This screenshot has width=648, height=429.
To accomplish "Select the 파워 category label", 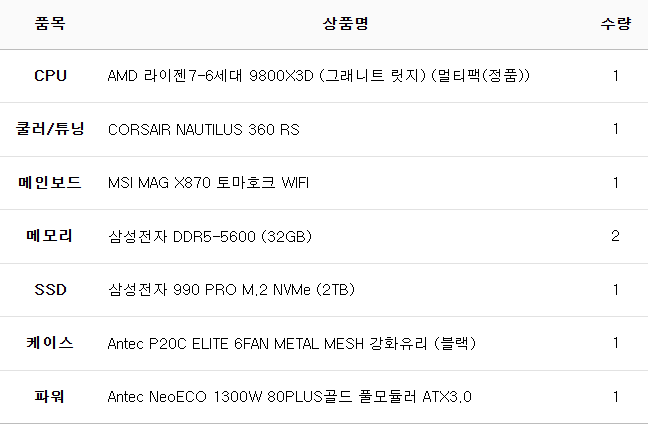I will click(50, 397).
